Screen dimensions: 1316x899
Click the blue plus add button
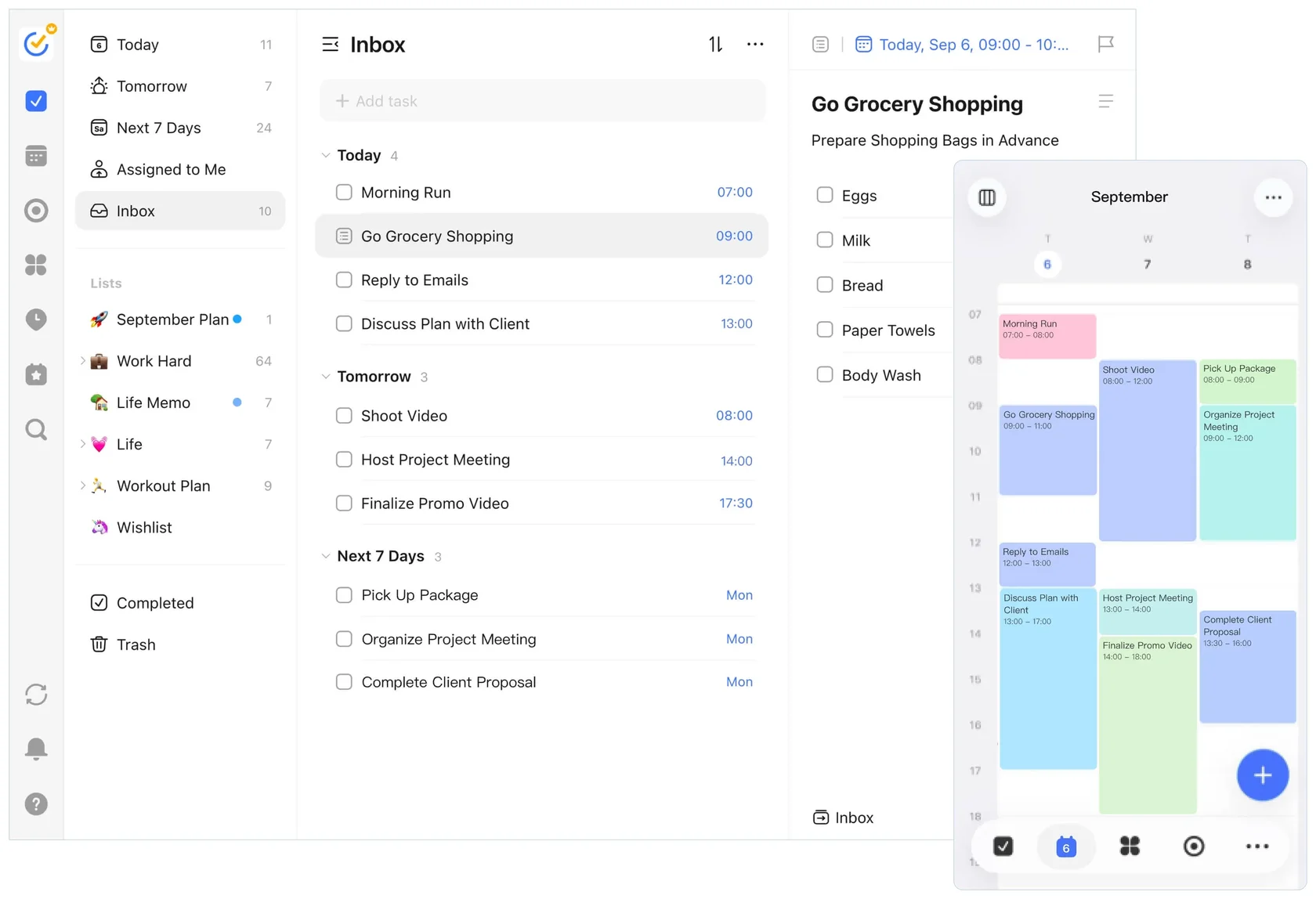coord(1262,775)
